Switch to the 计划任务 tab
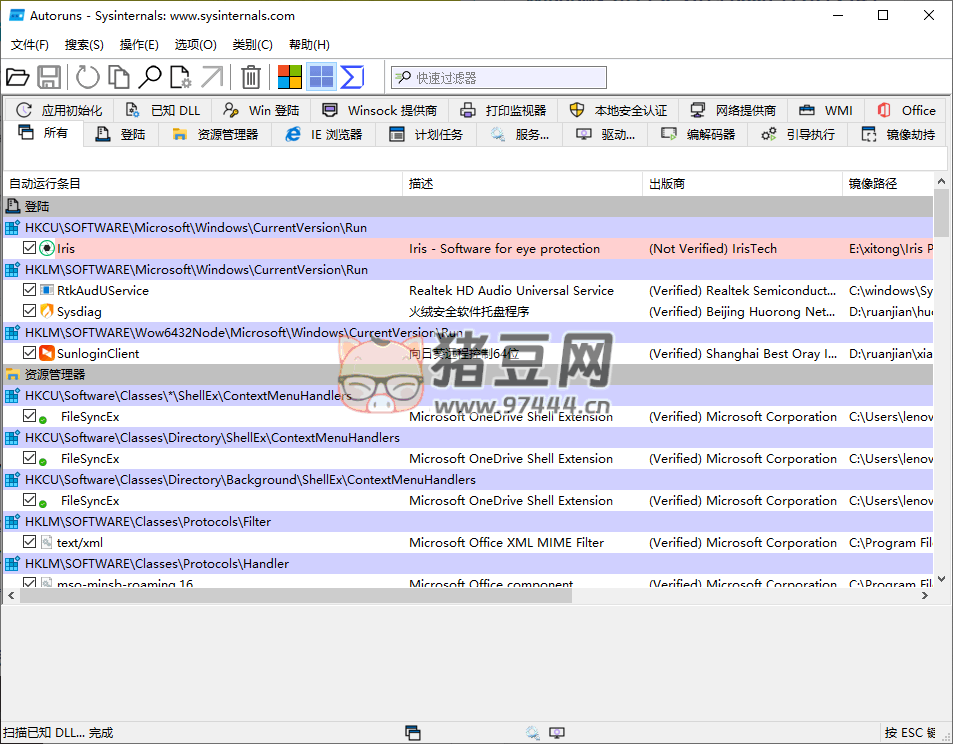Image resolution: width=953 pixels, height=744 pixels. point(426,134)
